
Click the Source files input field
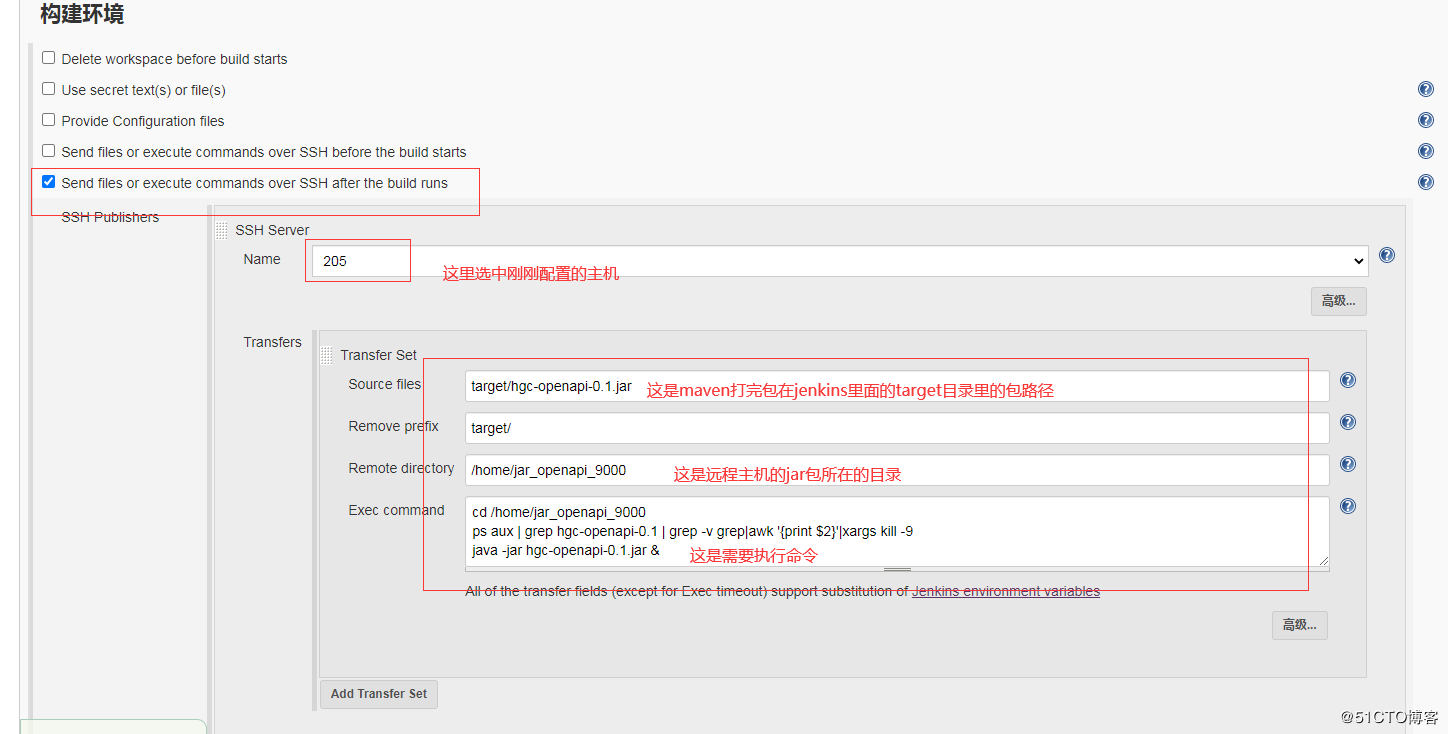(897, 386)
